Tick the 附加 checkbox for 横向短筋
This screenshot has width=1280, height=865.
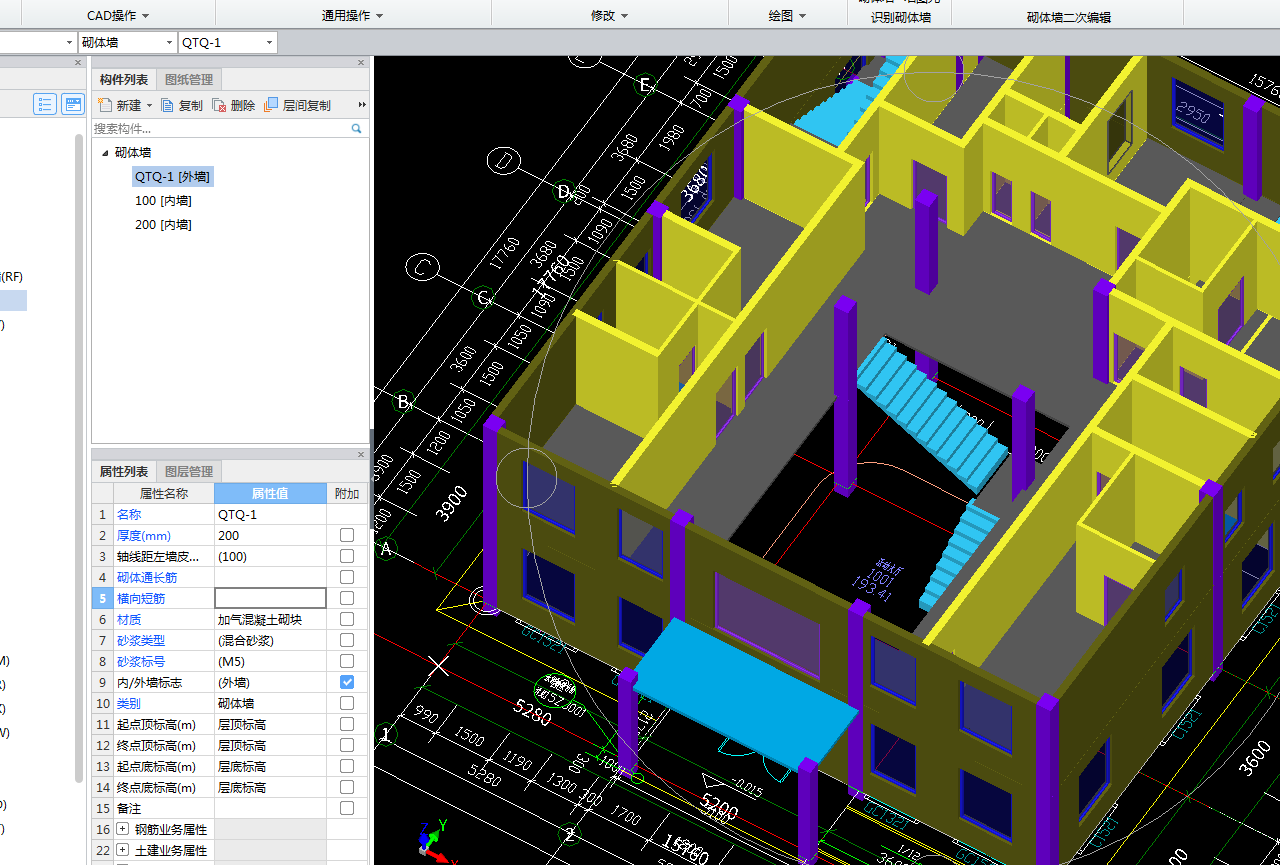click(347, 598)
